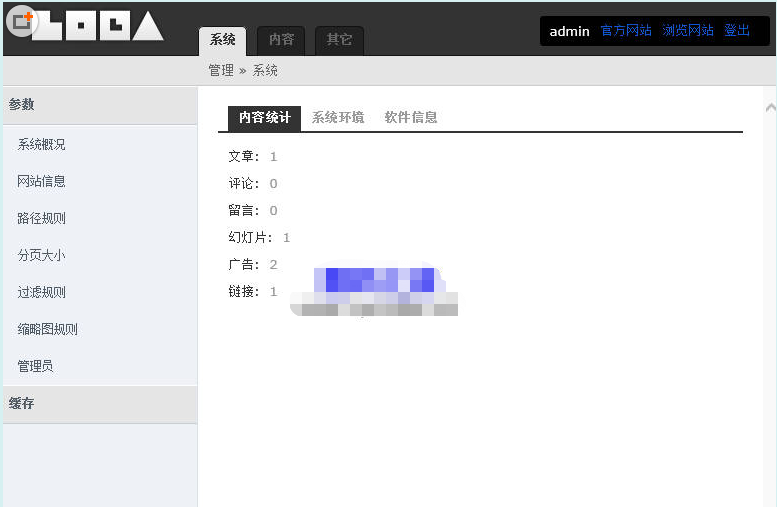Show the 软件信息 sub-tab

click(x=411, y=117)
